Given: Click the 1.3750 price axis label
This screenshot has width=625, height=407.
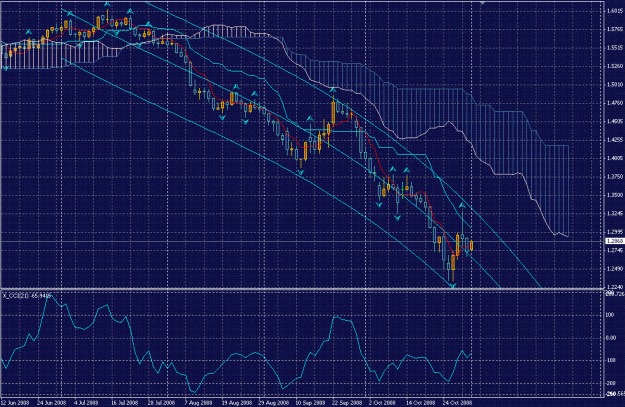Looking at the screenshot, I should [x=615, y=177].
